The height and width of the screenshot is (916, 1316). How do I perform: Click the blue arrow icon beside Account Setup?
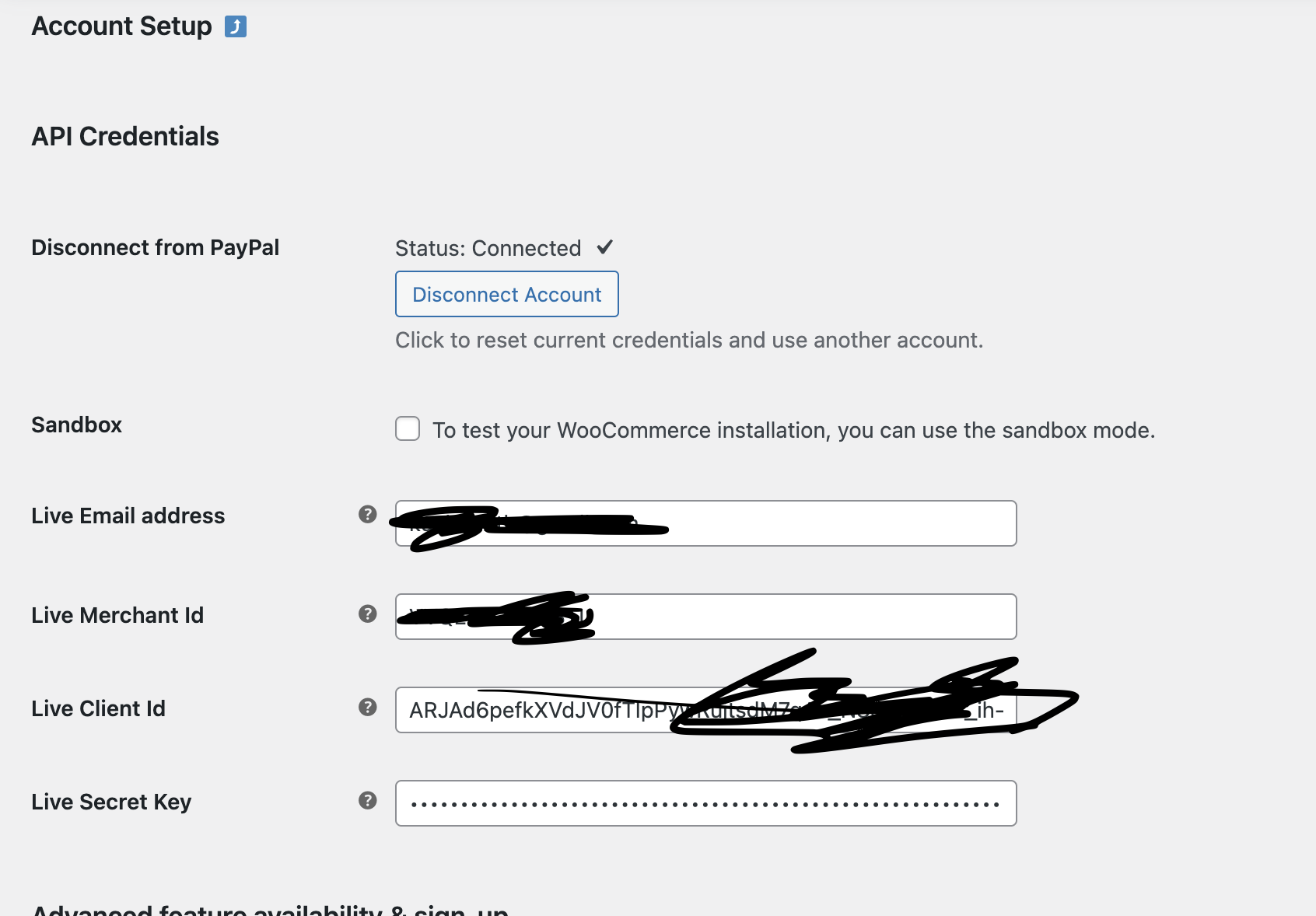tap(236, 26)
